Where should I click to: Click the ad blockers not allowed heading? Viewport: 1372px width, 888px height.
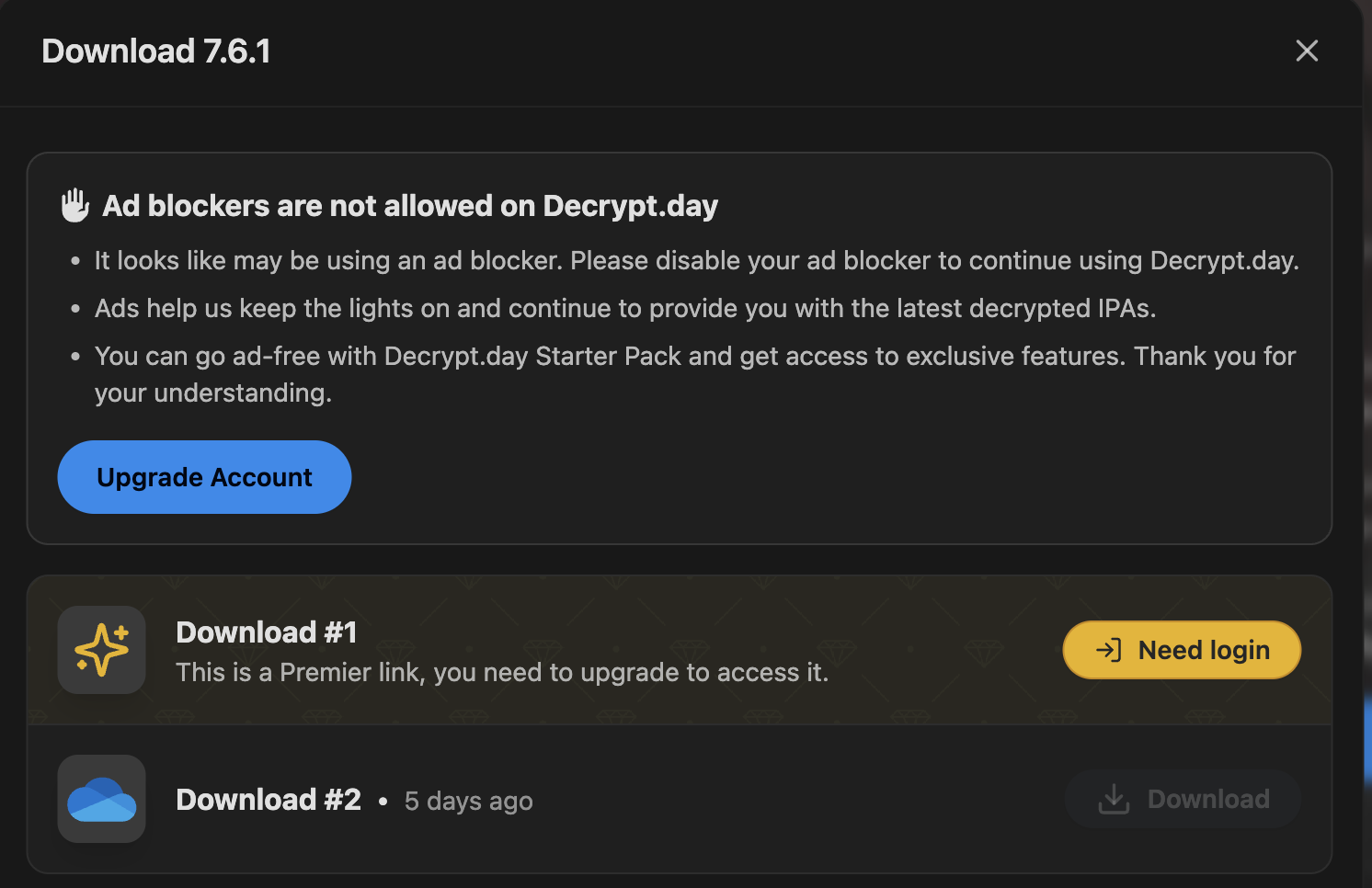pos(409,206)
